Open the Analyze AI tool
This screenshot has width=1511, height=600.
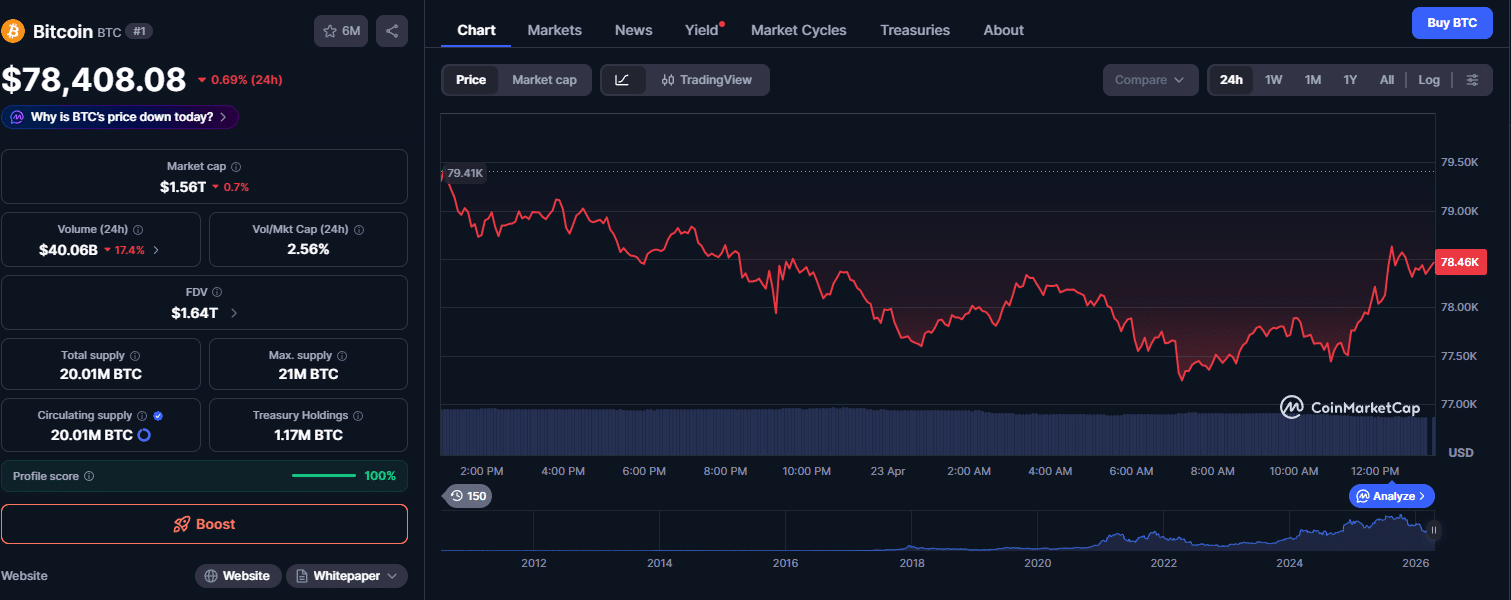tap(1391, 495)
